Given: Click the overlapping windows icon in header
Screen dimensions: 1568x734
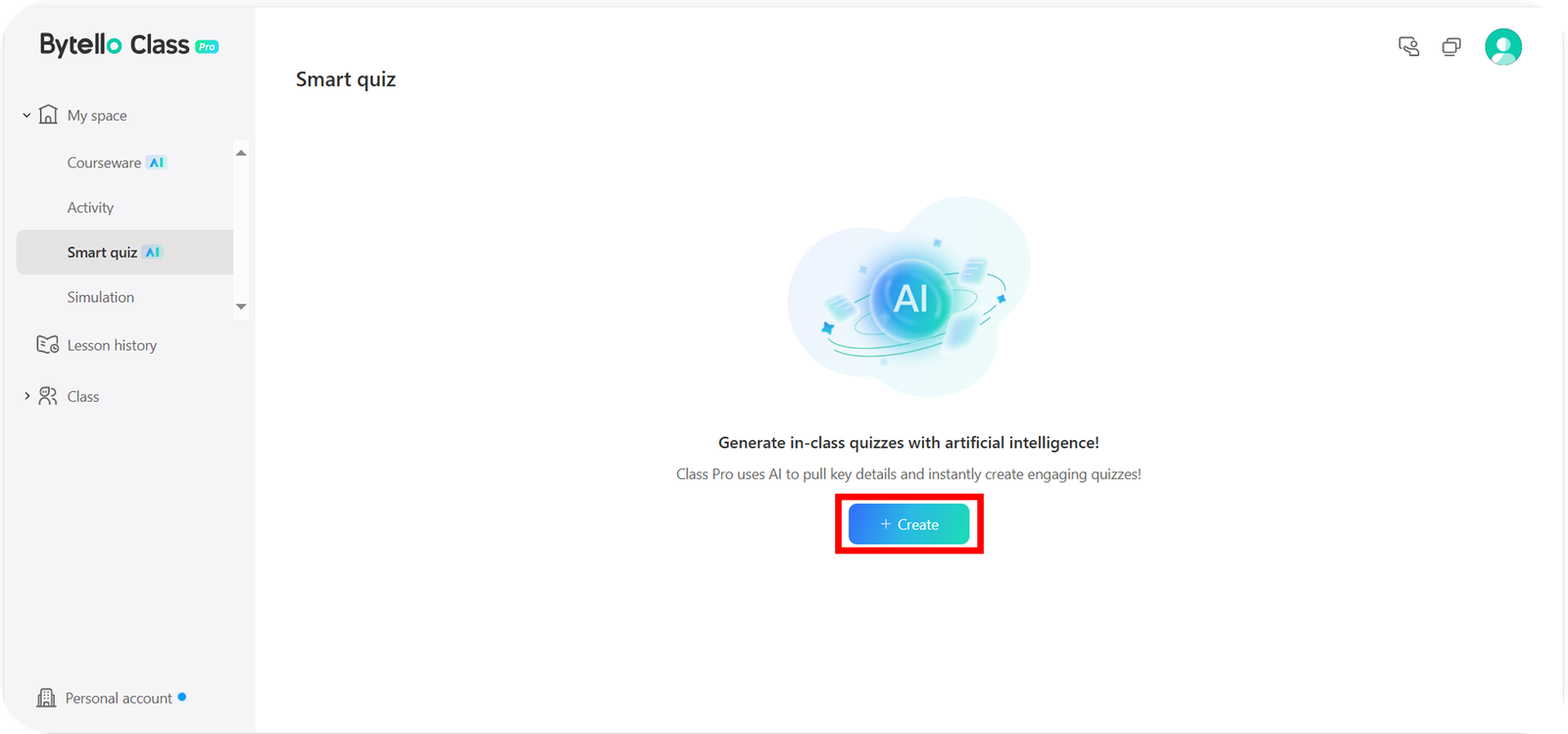Looking at the screenshot, I should (x=1451, y=46).
